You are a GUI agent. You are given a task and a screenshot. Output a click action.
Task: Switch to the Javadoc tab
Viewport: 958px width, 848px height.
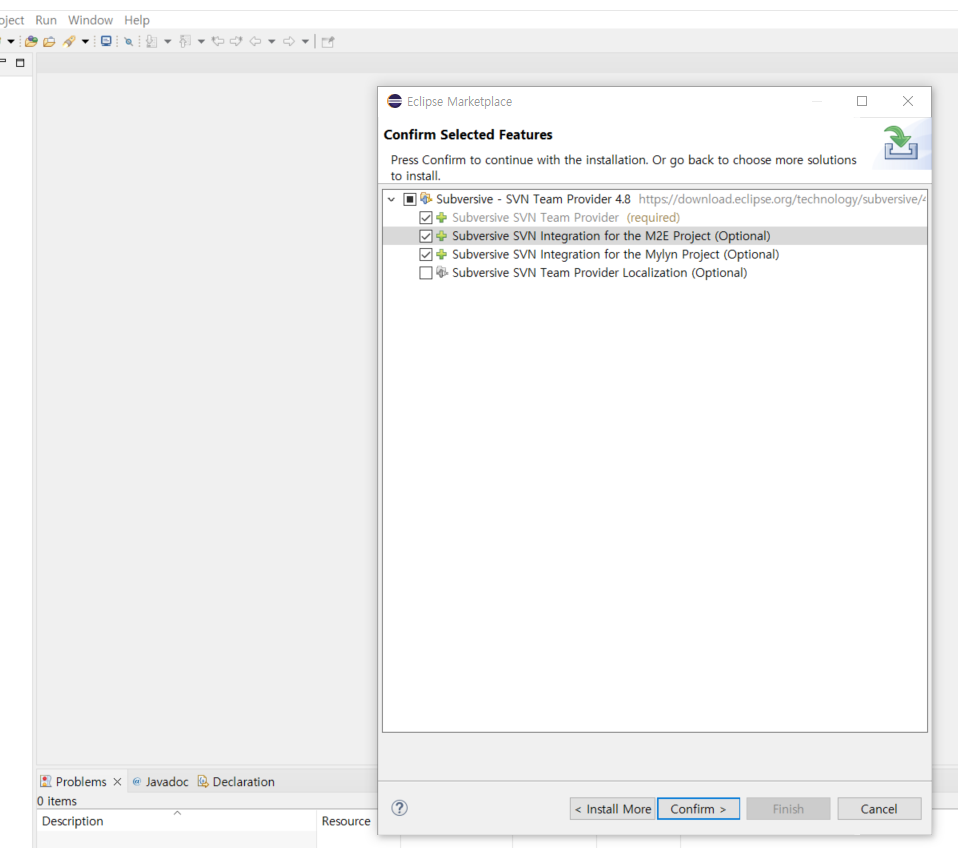(x=161, y=781)
